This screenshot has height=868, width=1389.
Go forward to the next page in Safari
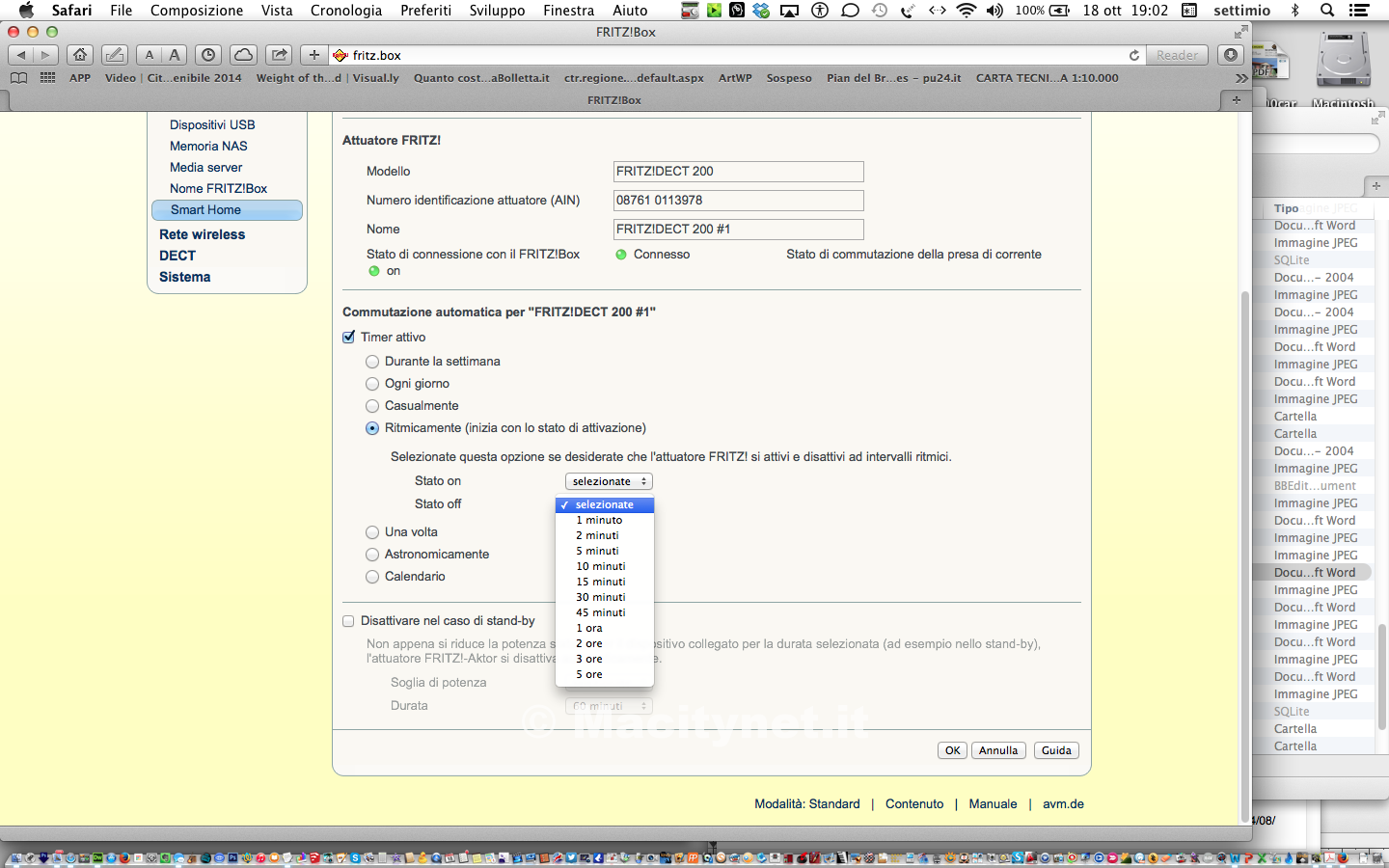[x=45, y=55]
